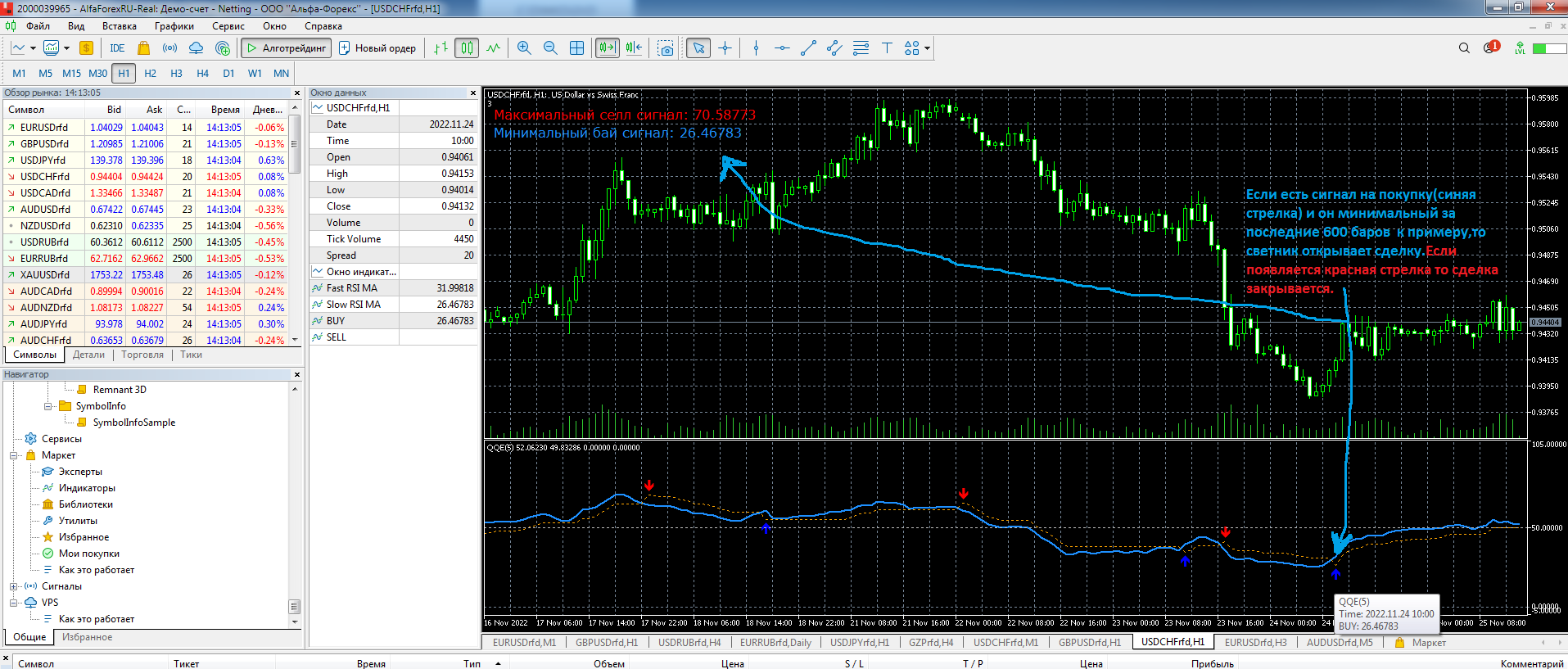Open the graphical objects shapes dropdown arrow
The image size is (1568, 669).
927,48
